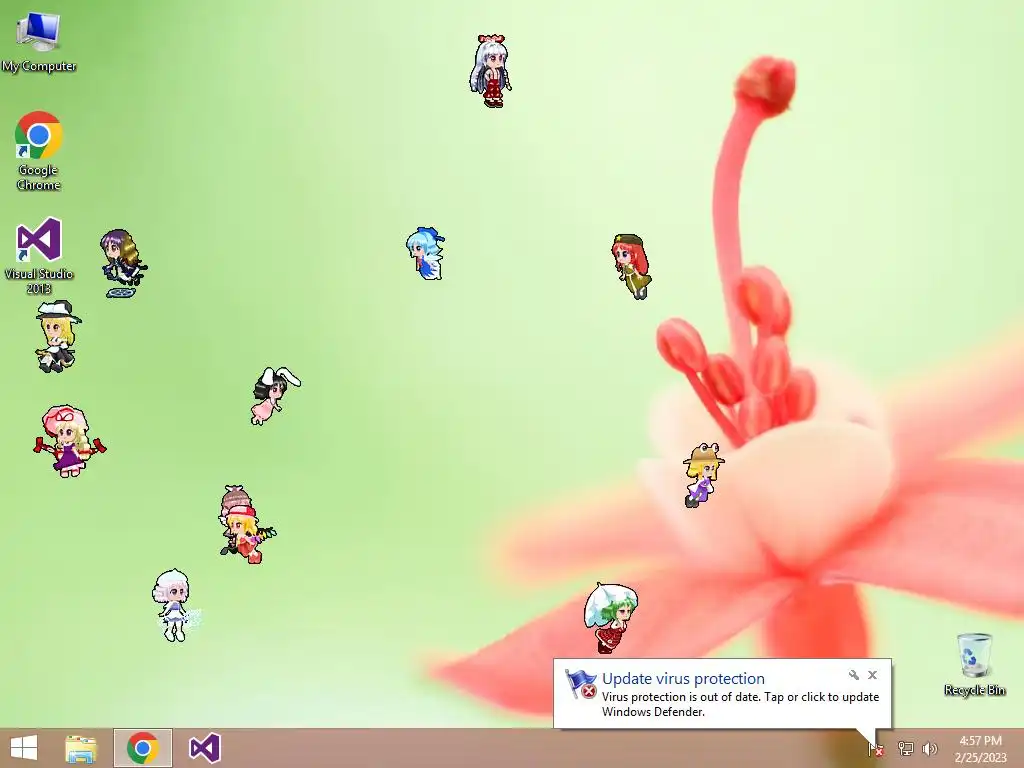Click the blonde mascot wearing frog-eyed hat
This screenshot has height=768, width=1024.
click(x=702, y=475)
